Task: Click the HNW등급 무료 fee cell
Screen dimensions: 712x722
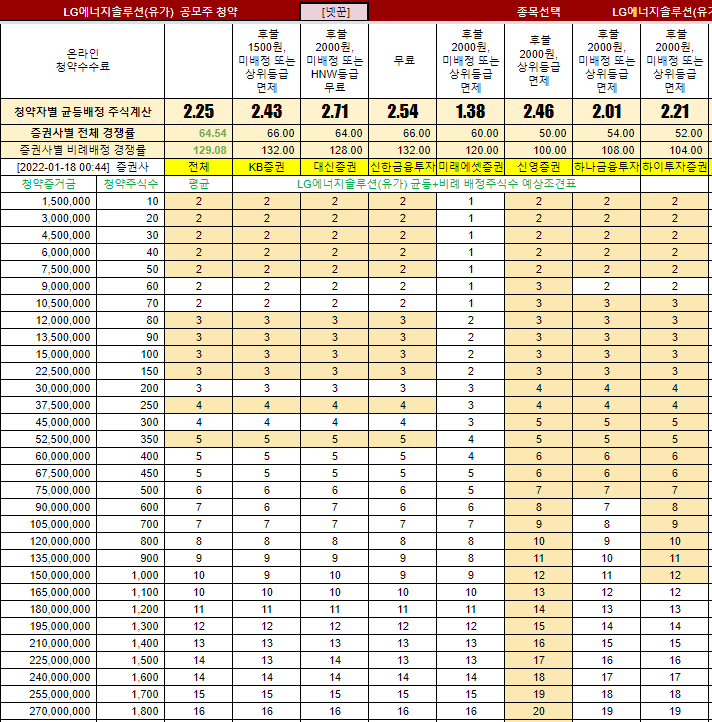Action: tap(335, 60)
